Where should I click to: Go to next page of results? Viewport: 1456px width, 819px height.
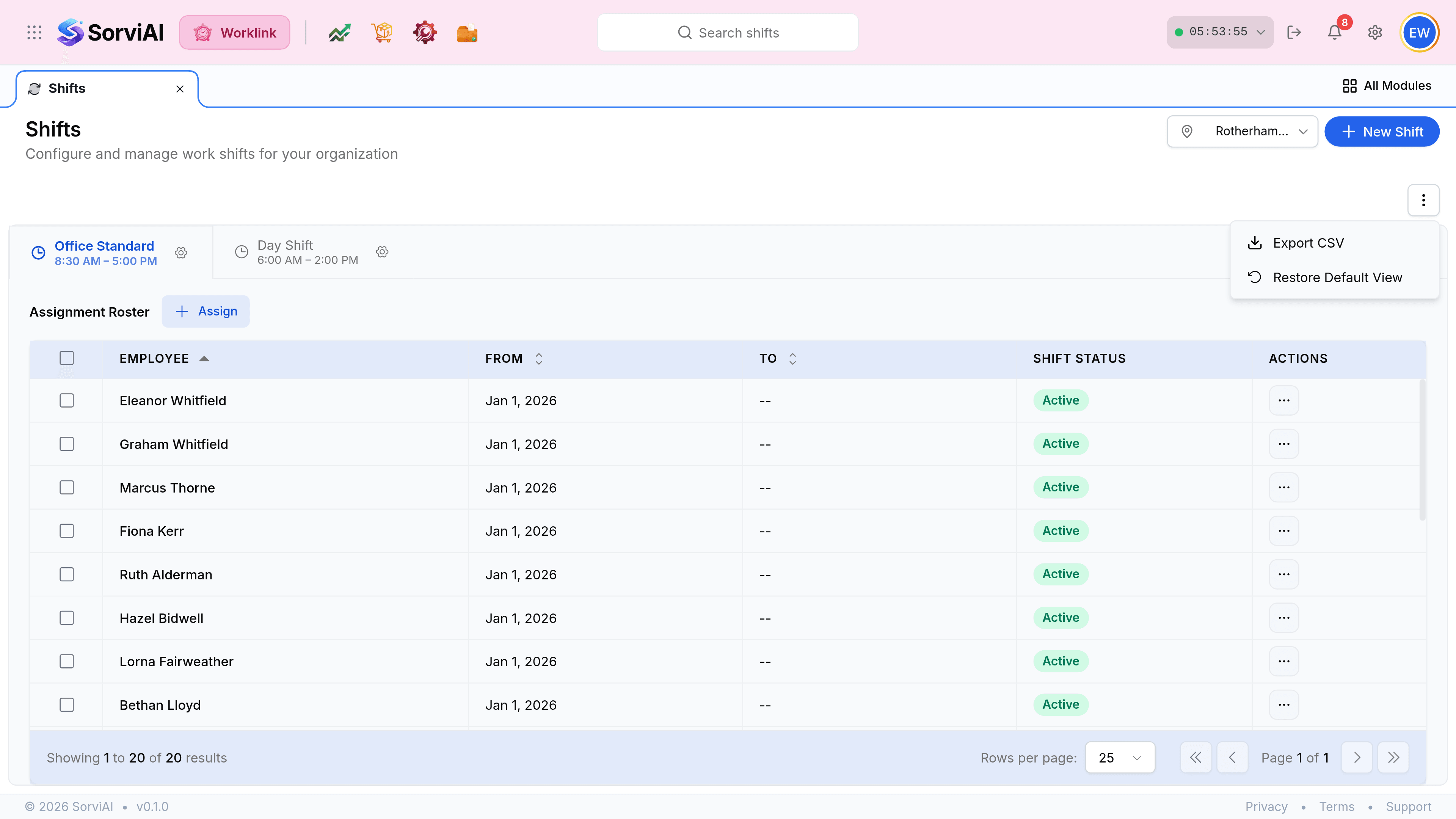coord(1357,758)
